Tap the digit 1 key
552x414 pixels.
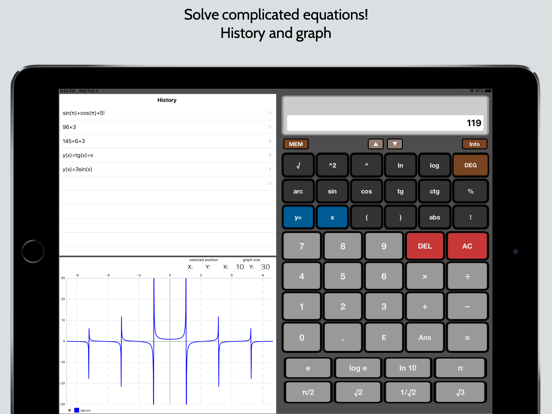[x=302, y=307]
